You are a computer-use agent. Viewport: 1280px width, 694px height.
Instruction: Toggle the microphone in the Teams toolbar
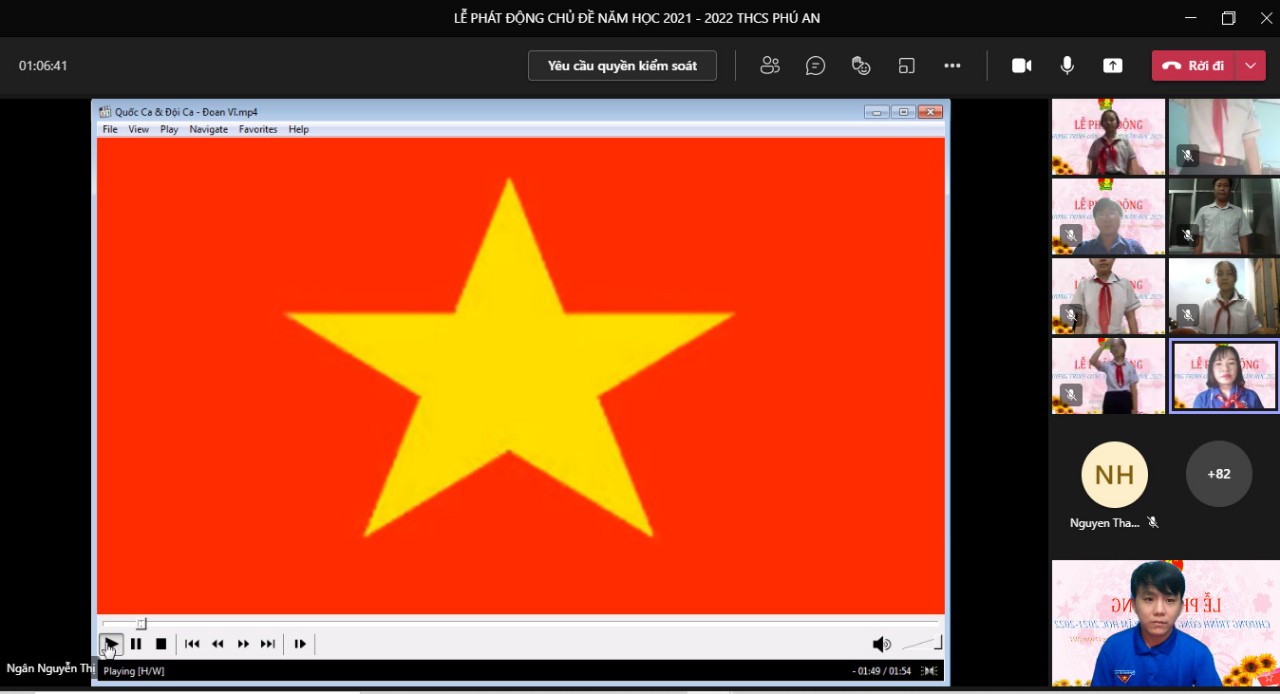tap(1067, 66)
